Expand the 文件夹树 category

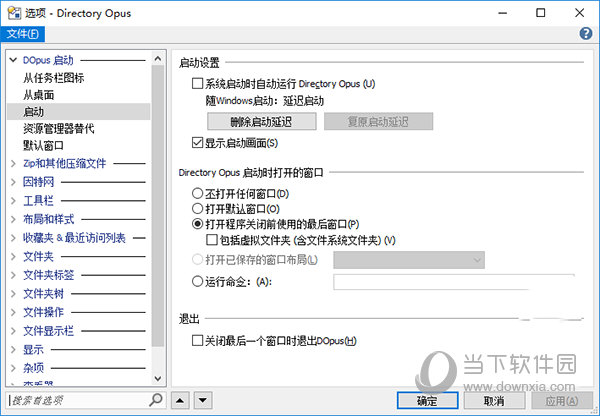point(13,294)
